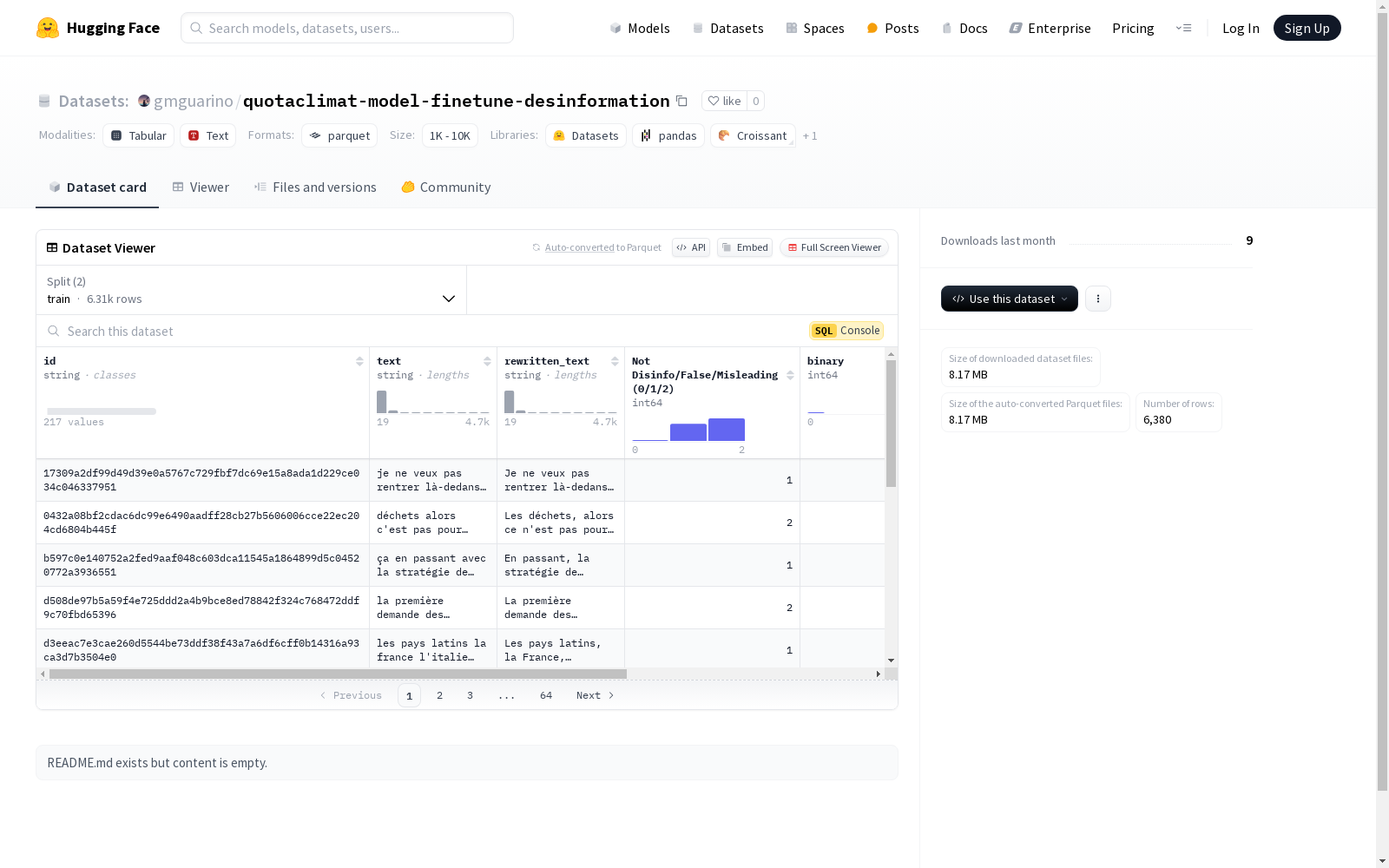The image size is (1389, 868).
Task: Open the SQL Console
Action: point(846,331)
